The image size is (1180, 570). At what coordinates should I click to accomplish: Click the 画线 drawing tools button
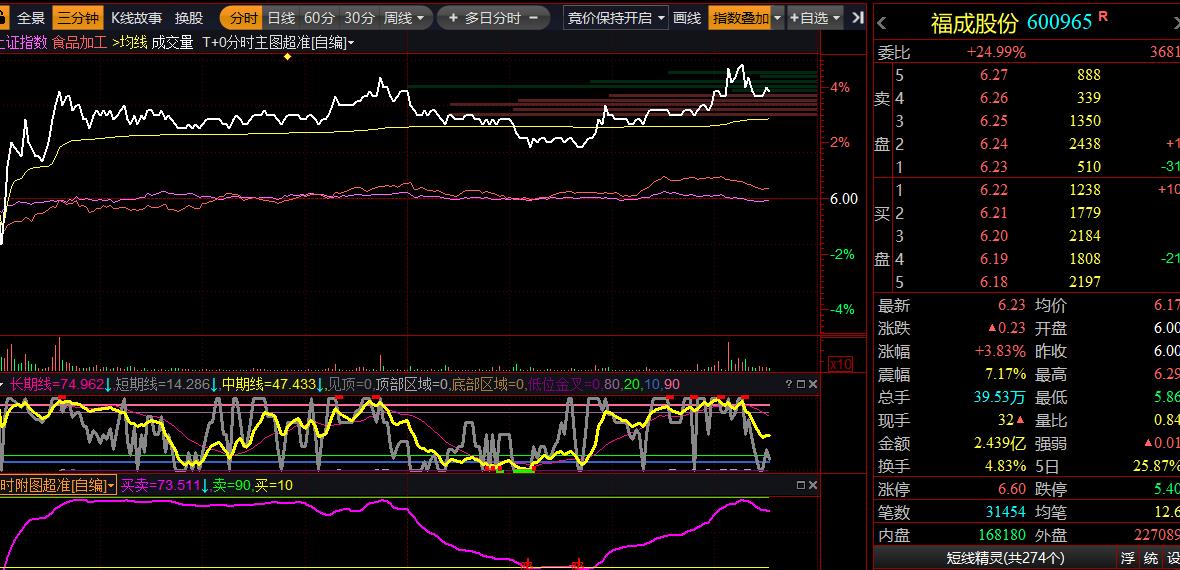click(687, 18)
